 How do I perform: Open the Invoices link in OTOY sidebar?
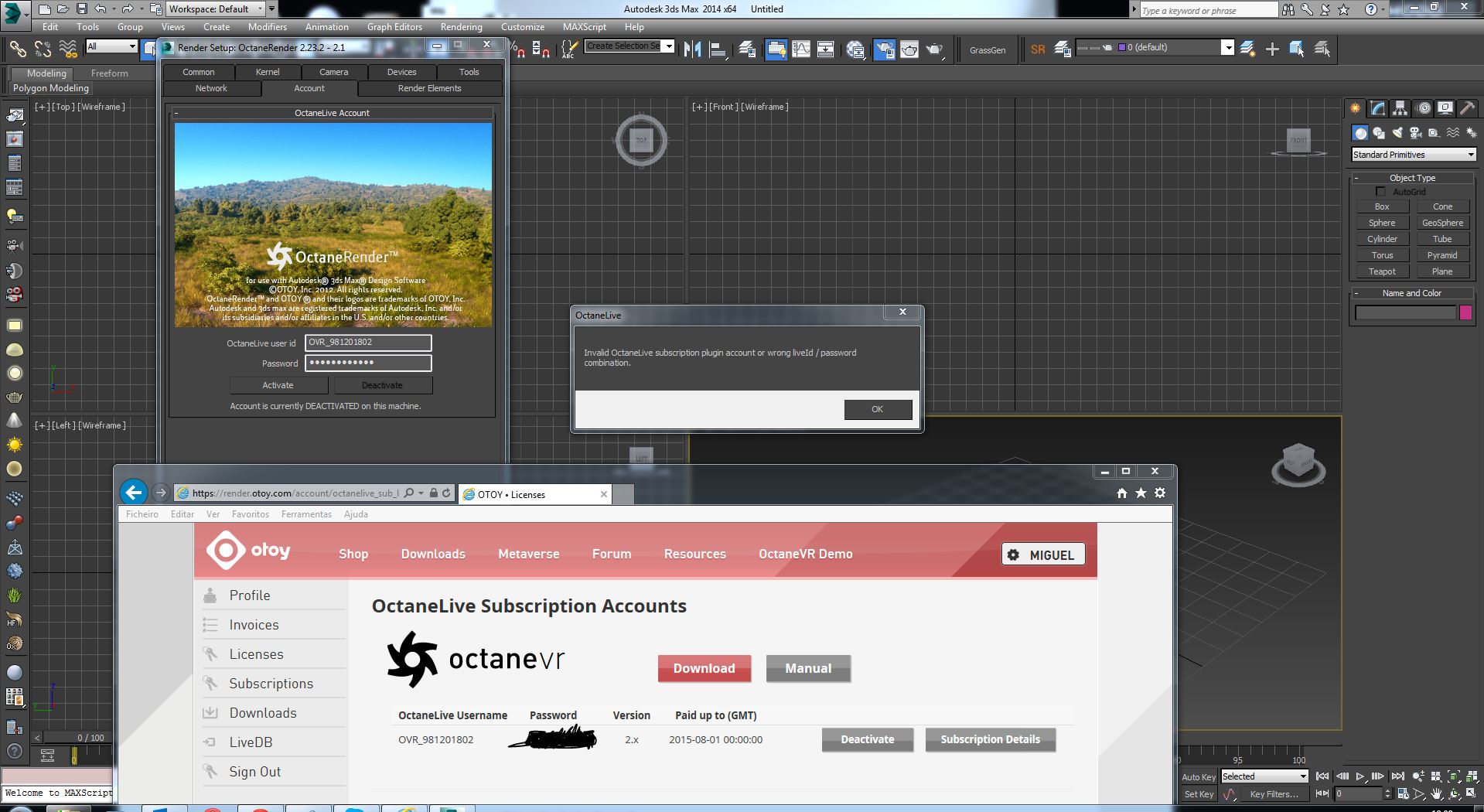(x=254, y=625)
